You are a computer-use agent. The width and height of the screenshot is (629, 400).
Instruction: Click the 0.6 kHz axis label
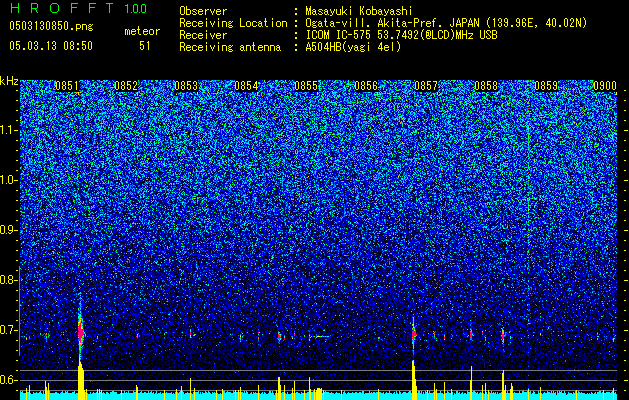tap(9, 380)
